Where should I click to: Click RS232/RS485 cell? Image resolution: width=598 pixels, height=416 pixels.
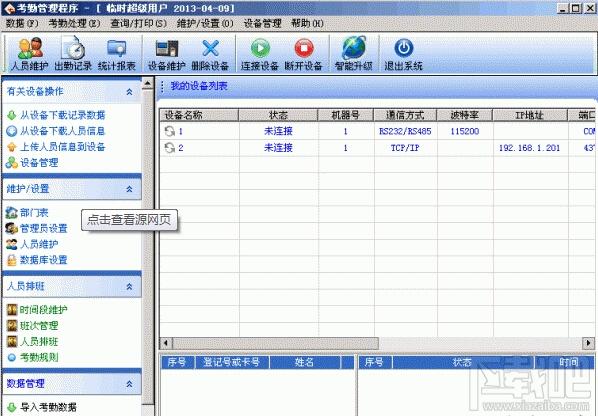pyautogui.click(x=405, y=131)
